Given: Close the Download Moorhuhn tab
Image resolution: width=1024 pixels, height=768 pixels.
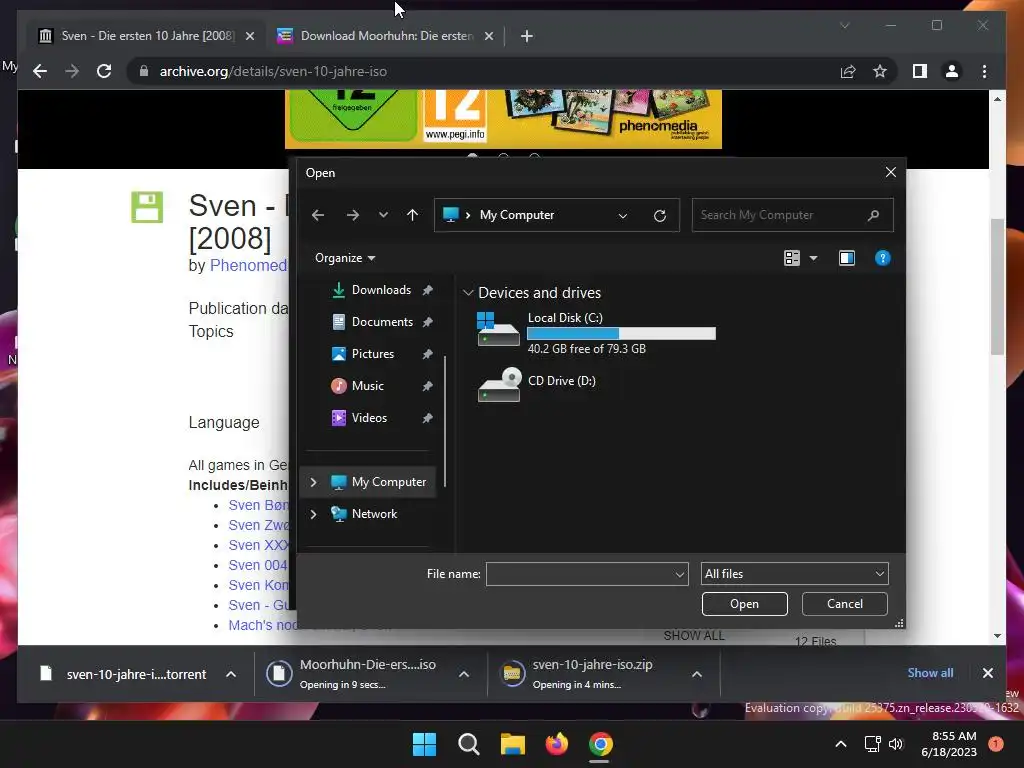Looking at the screenshot, I should pyautogui.click(x=488, y=37).
